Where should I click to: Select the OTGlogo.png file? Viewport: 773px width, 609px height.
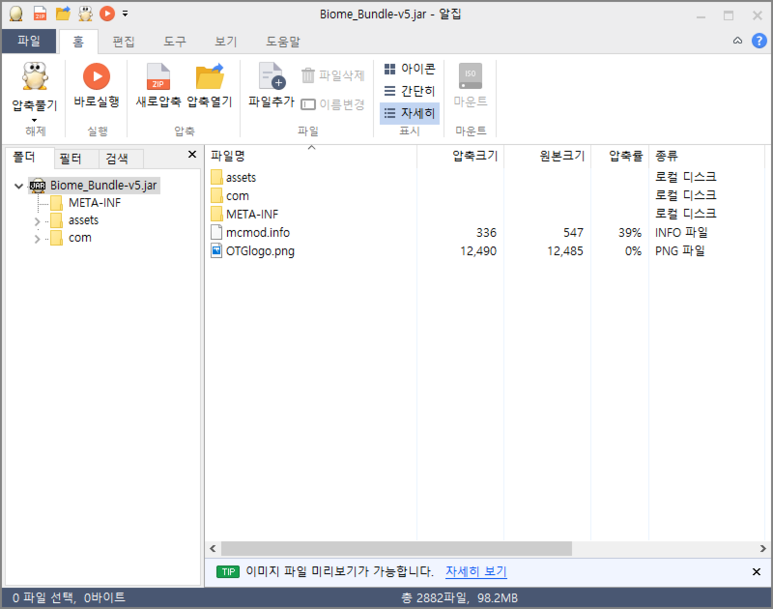260,251
